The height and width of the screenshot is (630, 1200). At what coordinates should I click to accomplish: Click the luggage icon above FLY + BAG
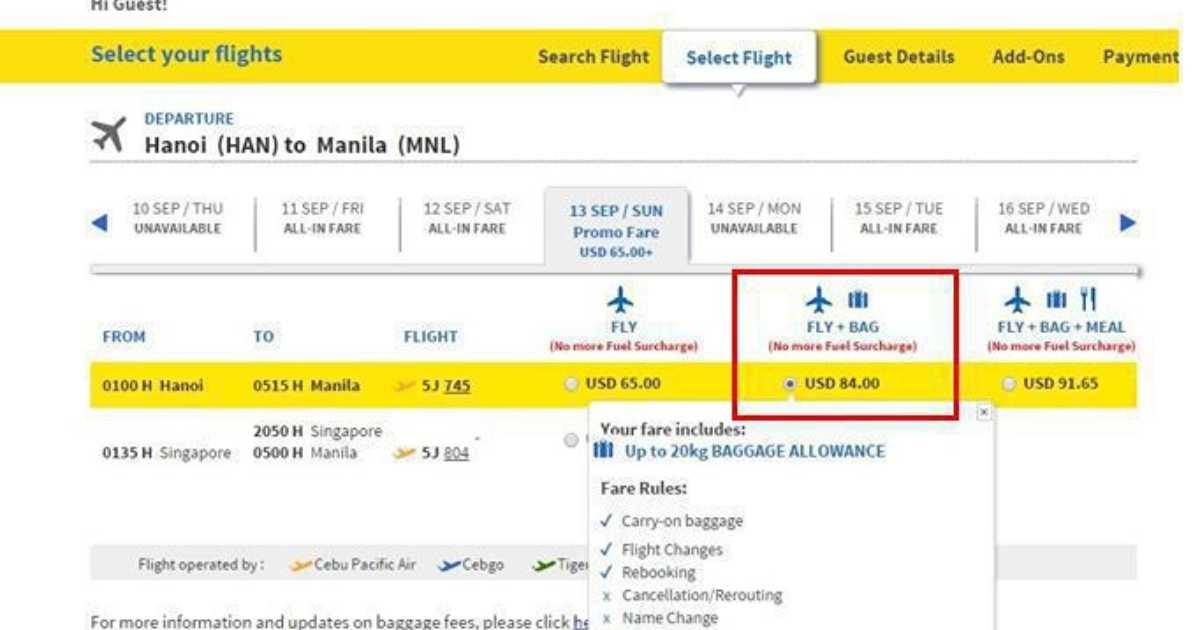coord(859,299)
